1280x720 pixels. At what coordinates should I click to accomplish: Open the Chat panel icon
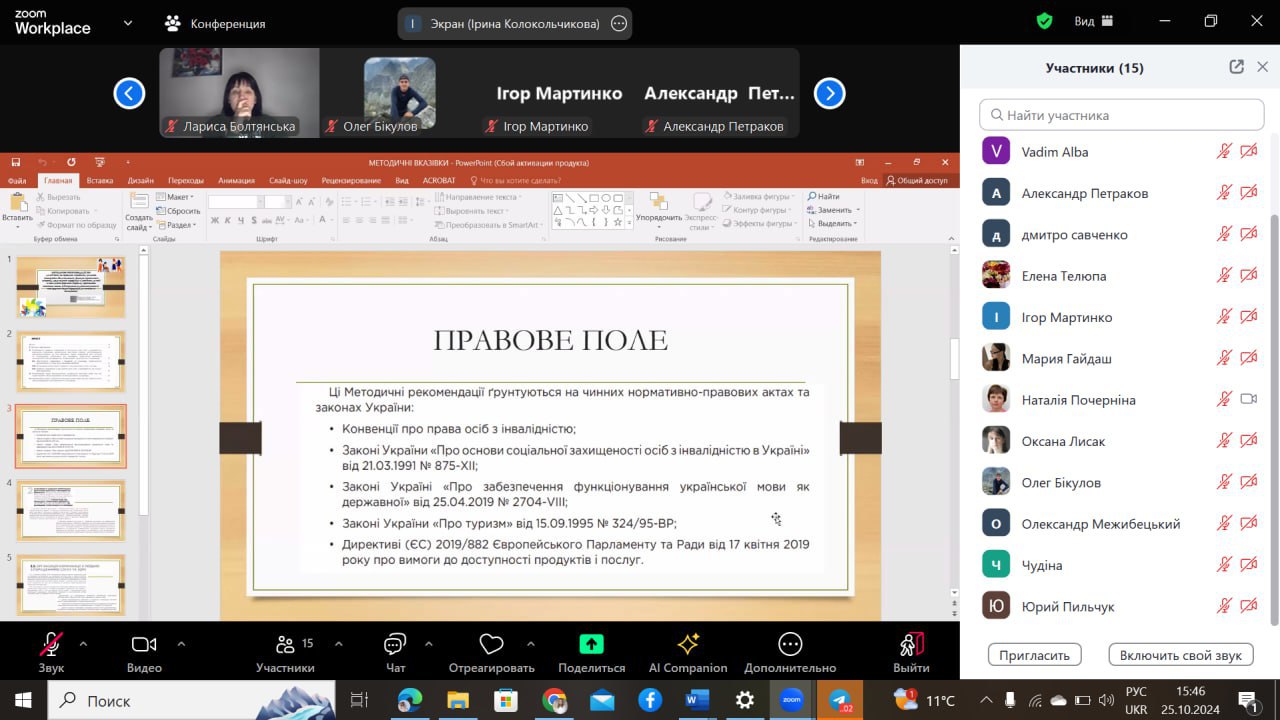395,644
